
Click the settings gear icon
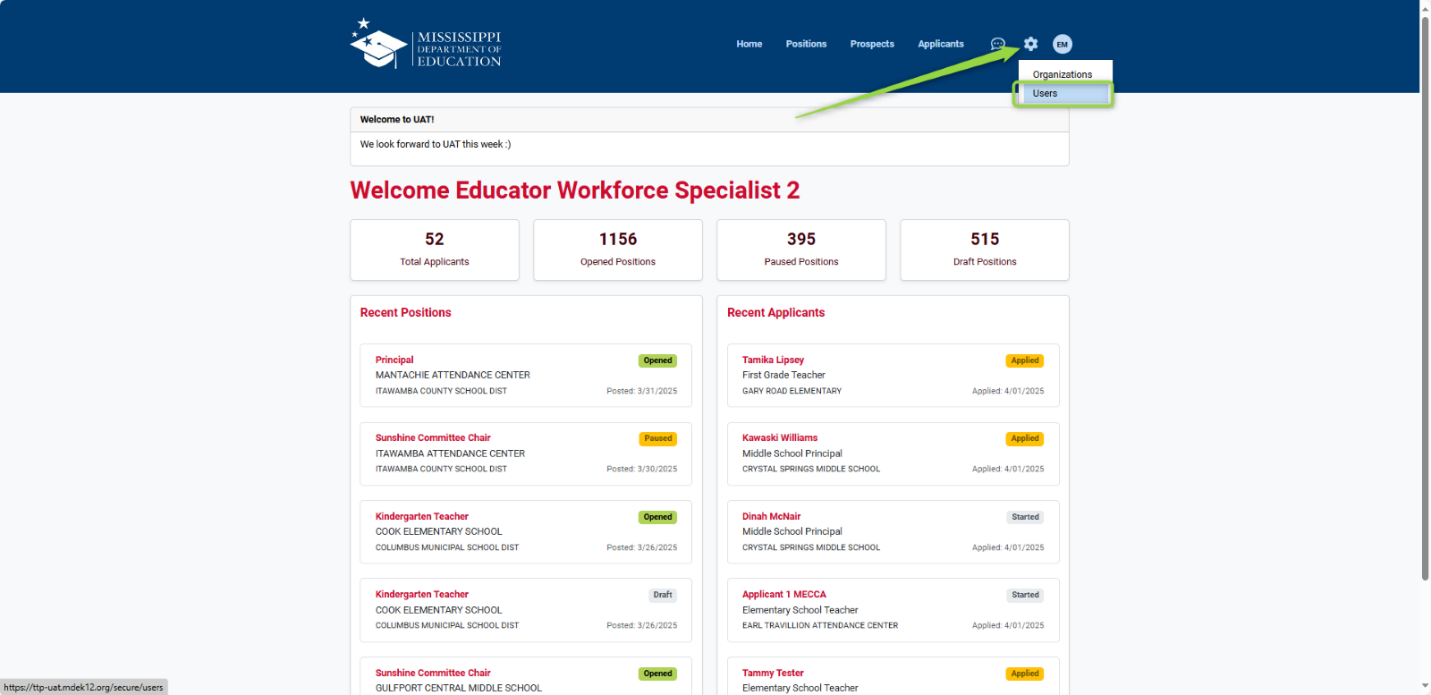point(1031,44)
